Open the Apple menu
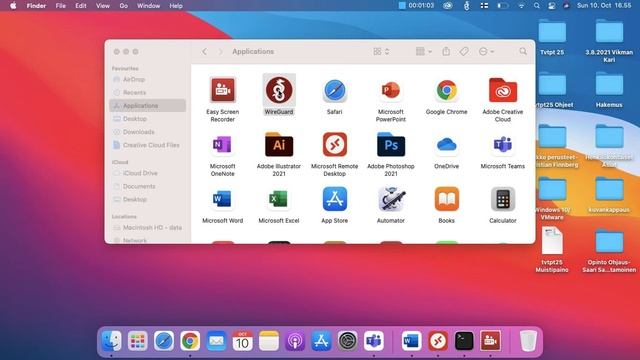Screen dimensions: 640x360 tap(13, 6)
